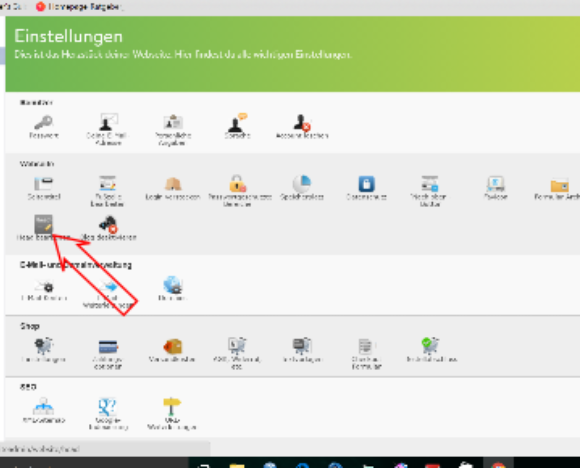The width and height of the screenshot is (580, 468).
Task: Open the Formular Archiv folder icon
Action: 559,184
